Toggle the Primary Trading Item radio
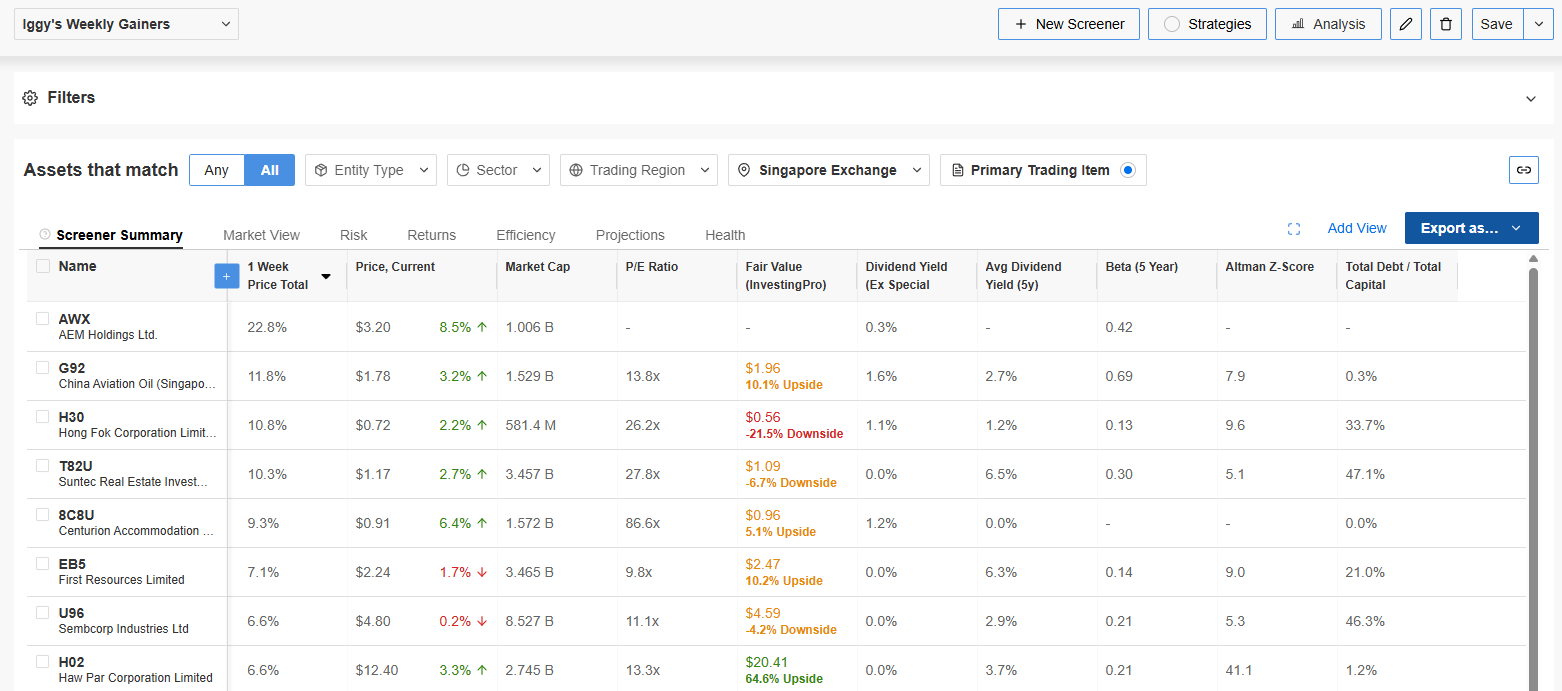 (1128, 170)
